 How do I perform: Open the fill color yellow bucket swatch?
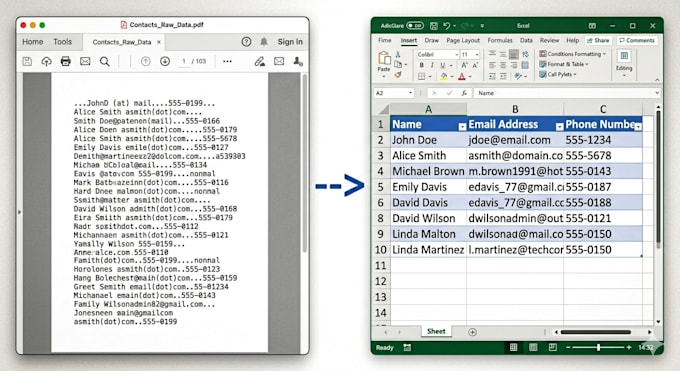pos(444,76)
